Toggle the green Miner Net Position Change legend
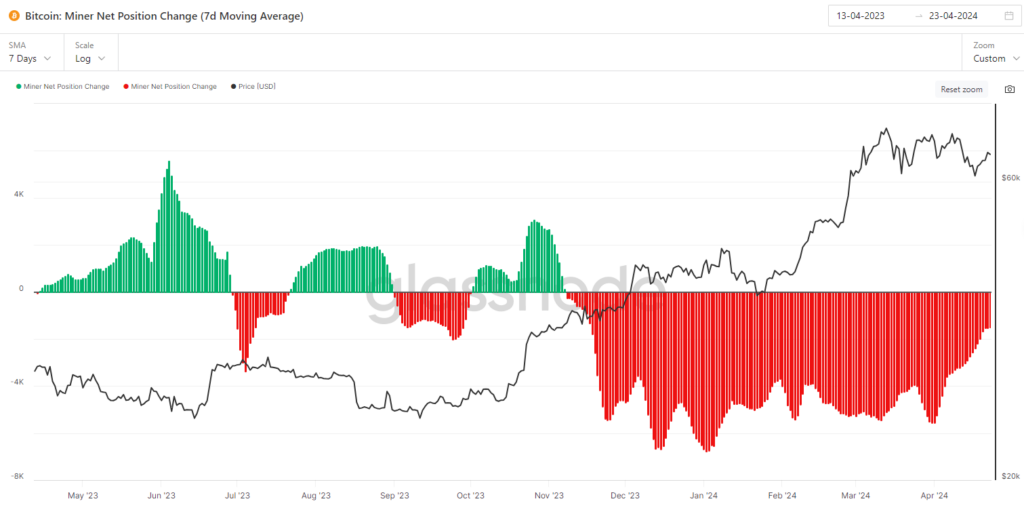 (63, 86)
